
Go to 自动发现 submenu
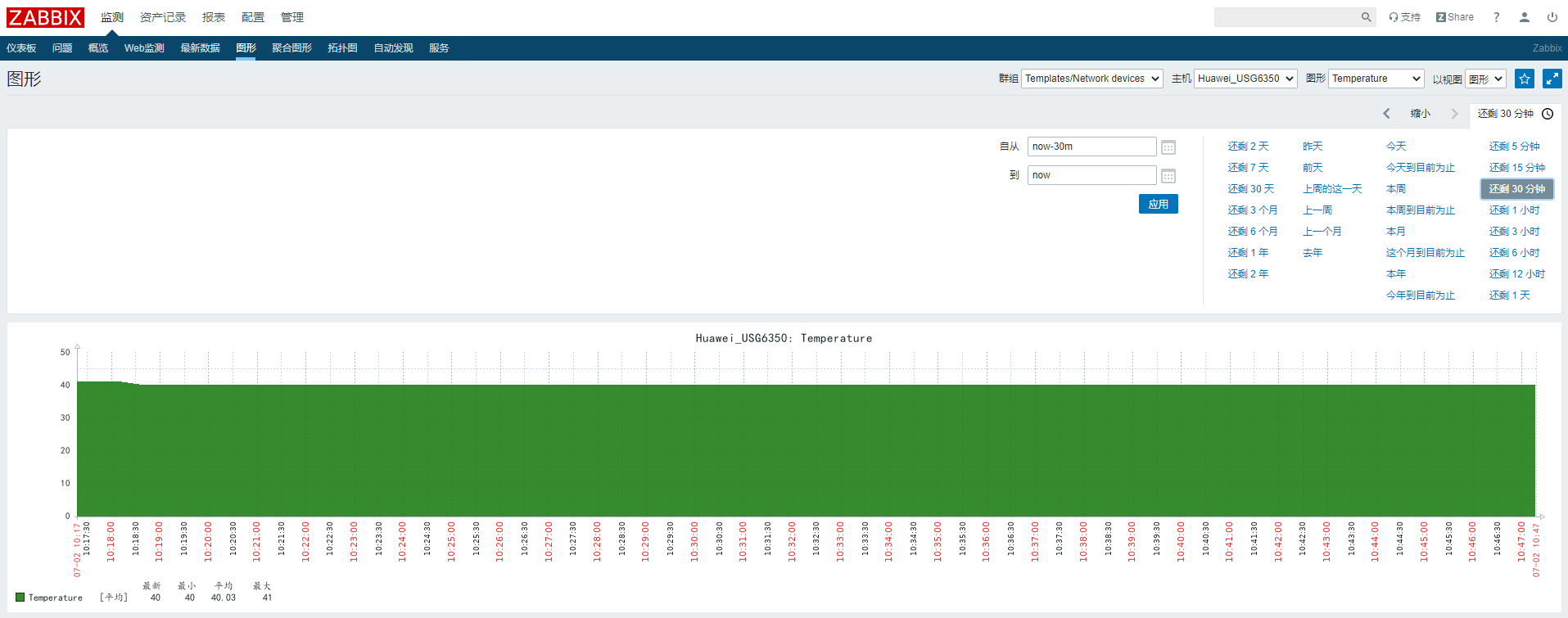394,48
